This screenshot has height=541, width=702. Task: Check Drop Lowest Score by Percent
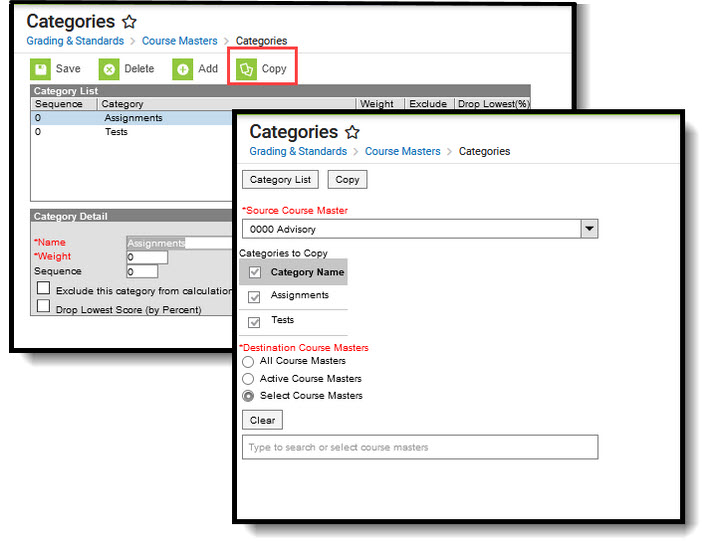[43, 306]
